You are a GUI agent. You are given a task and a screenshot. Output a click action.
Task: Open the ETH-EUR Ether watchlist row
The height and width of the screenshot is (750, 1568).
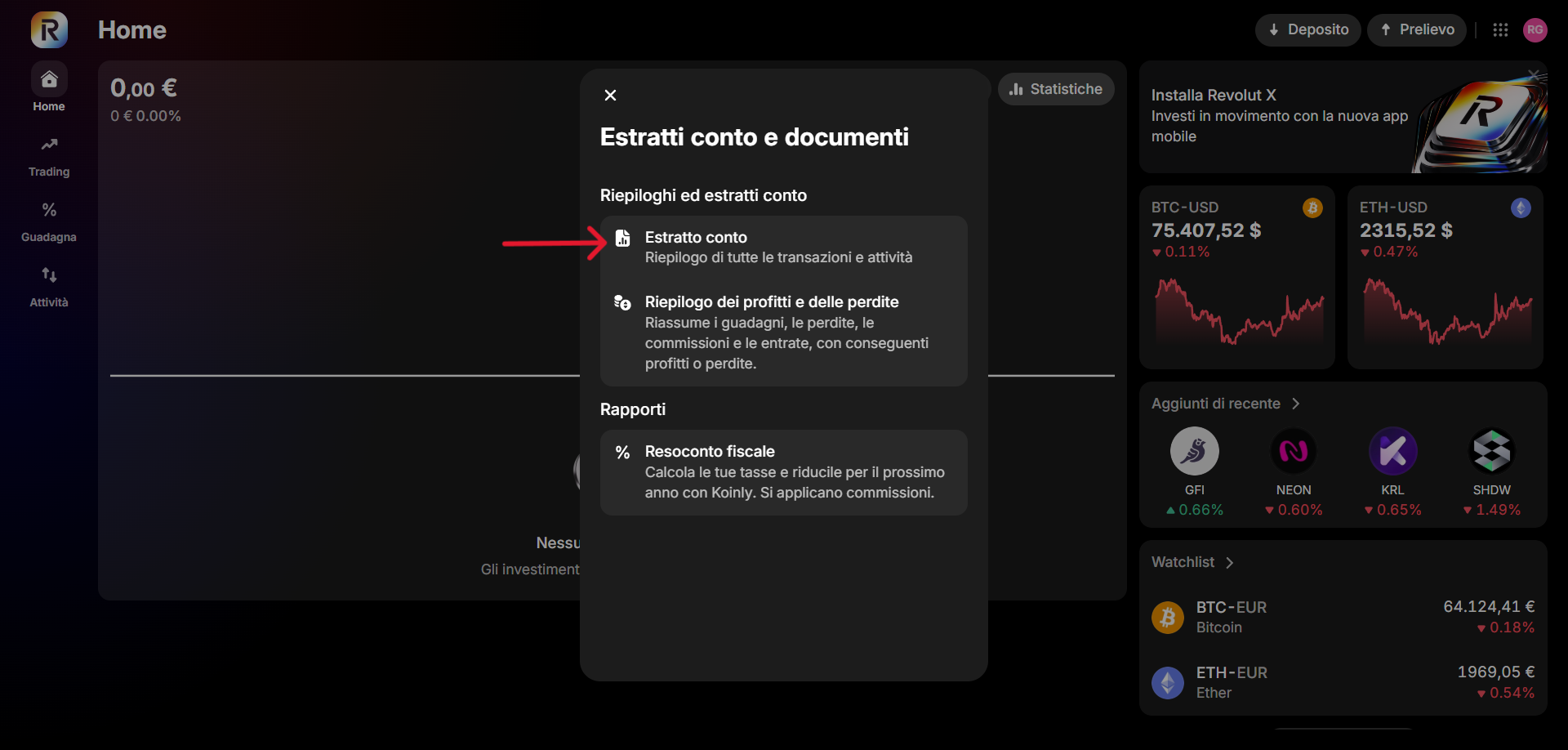tap(1343, 683)
